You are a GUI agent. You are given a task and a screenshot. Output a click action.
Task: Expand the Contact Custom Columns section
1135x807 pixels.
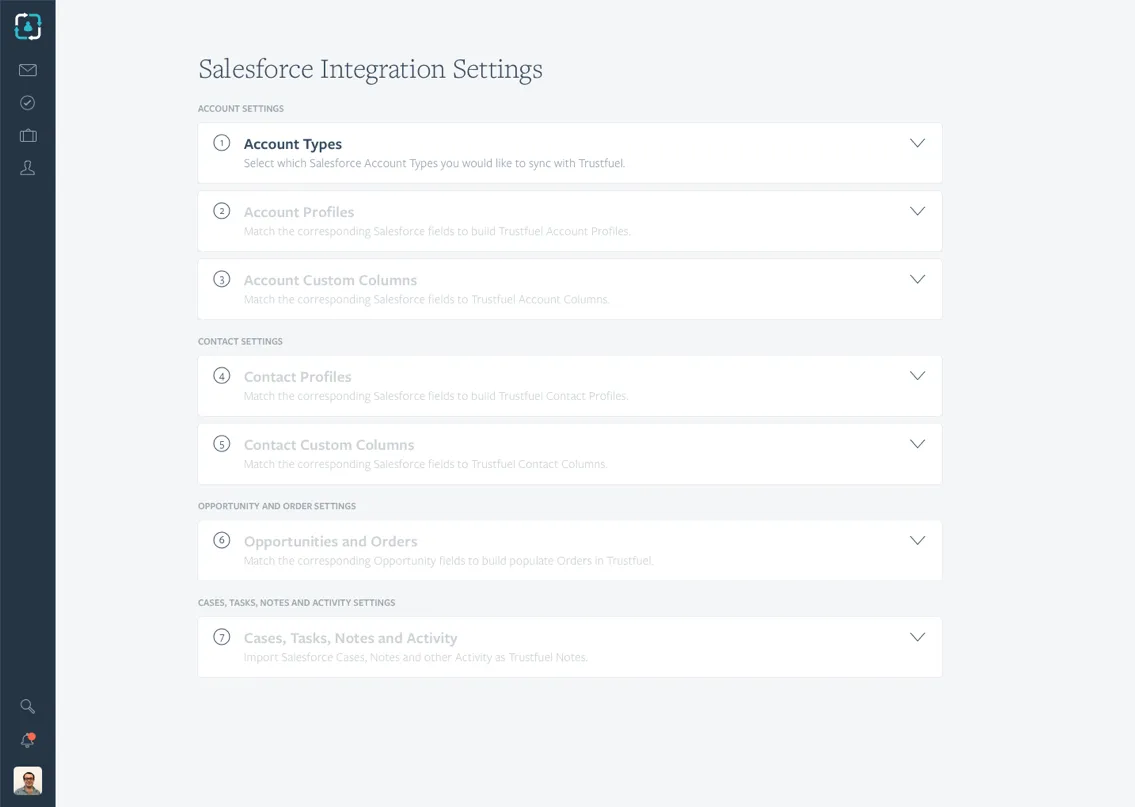pyautogui.click(x=917, y=444)
